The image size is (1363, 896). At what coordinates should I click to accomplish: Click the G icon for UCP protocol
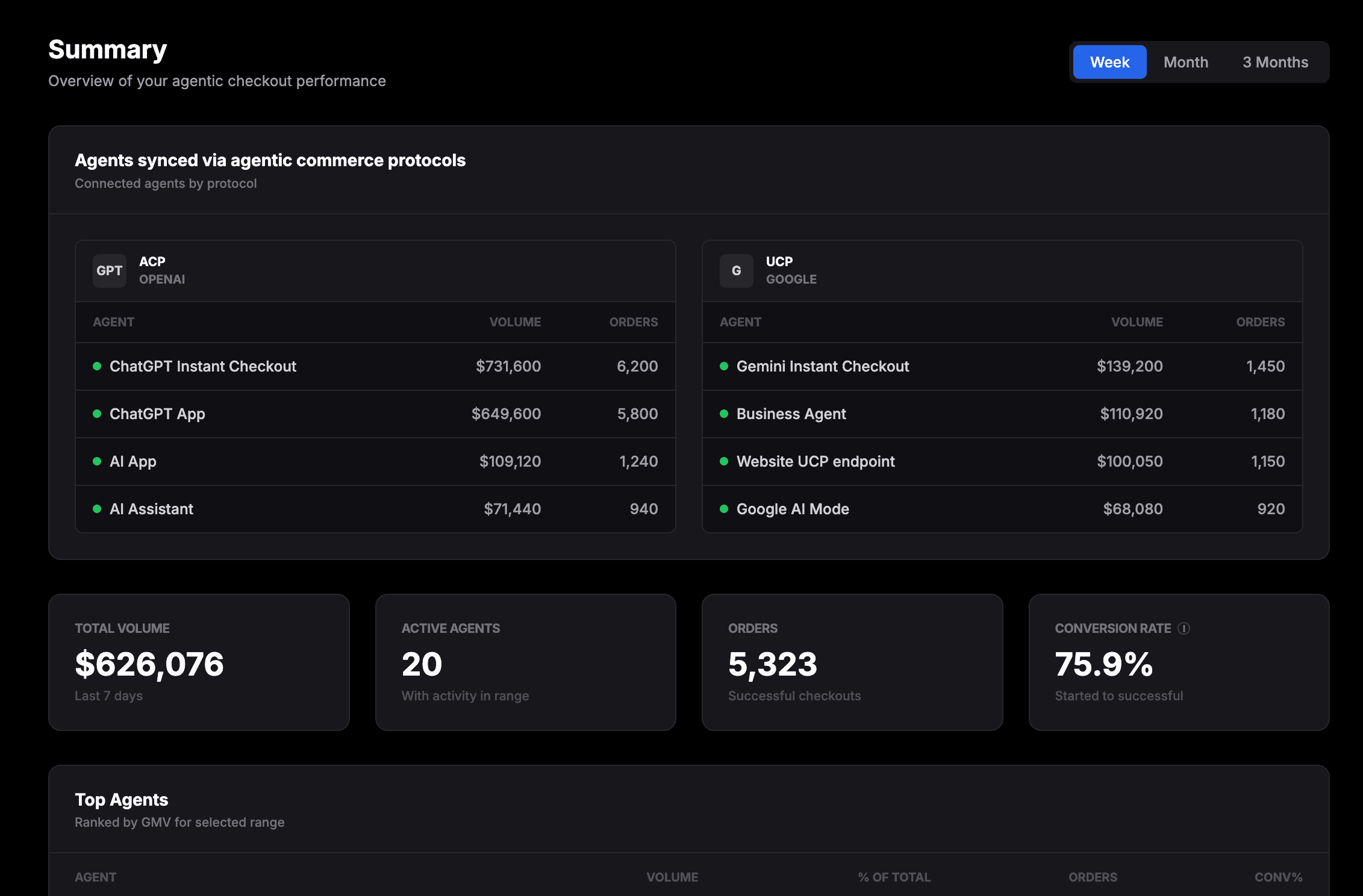[736, 270]
